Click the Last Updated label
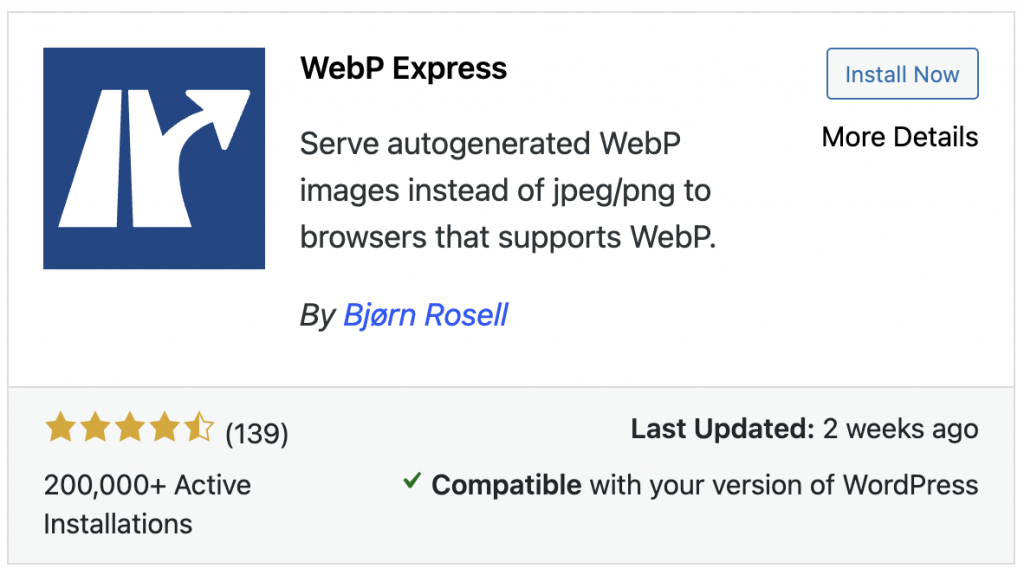Screen dimensions: 1024x575 tap(722, 430)
